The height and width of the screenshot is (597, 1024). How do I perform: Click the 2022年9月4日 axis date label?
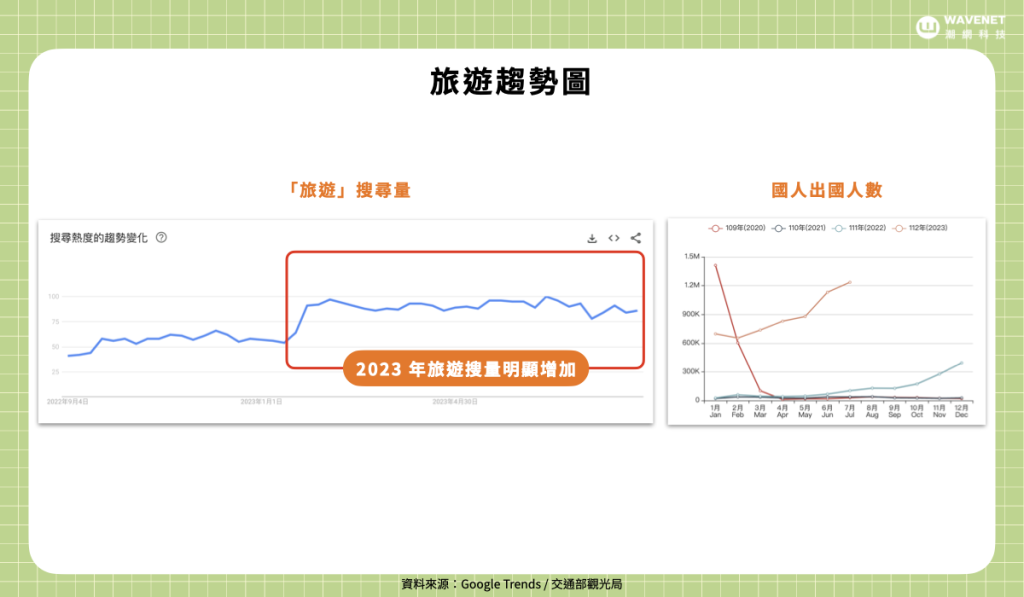(x=69, y=402)
